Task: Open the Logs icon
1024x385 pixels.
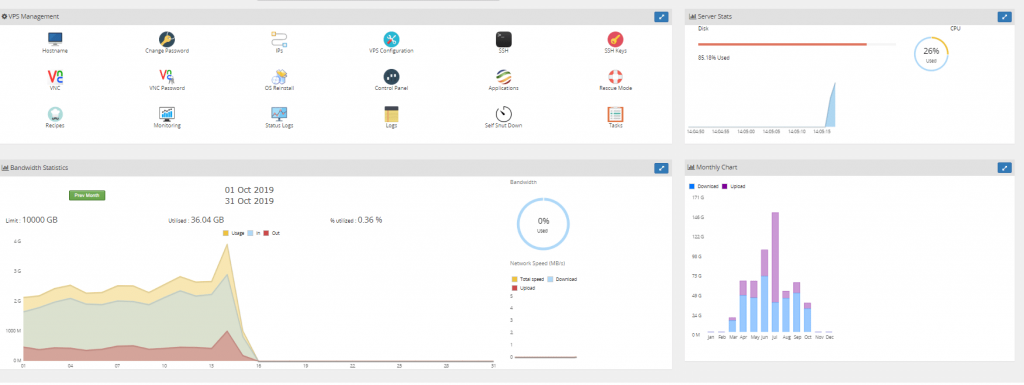Action: click(x=391, y=114)
